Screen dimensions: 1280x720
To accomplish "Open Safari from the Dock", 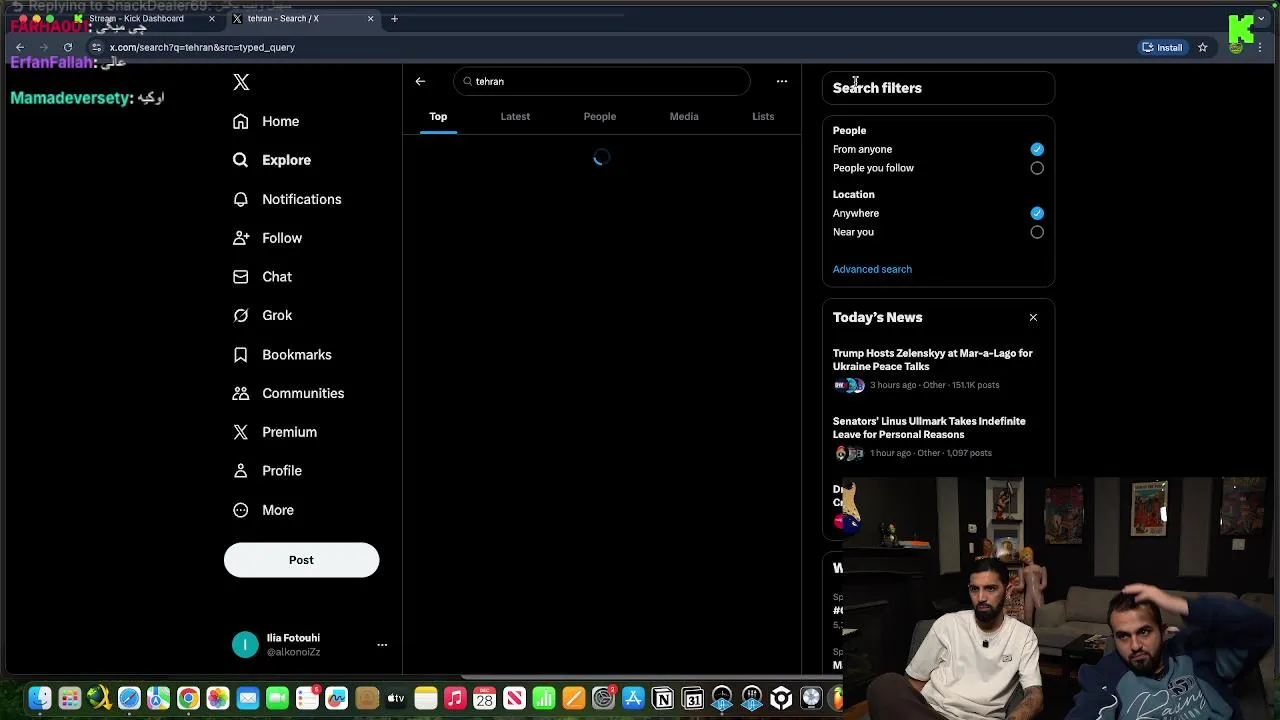I will (129, 698).
